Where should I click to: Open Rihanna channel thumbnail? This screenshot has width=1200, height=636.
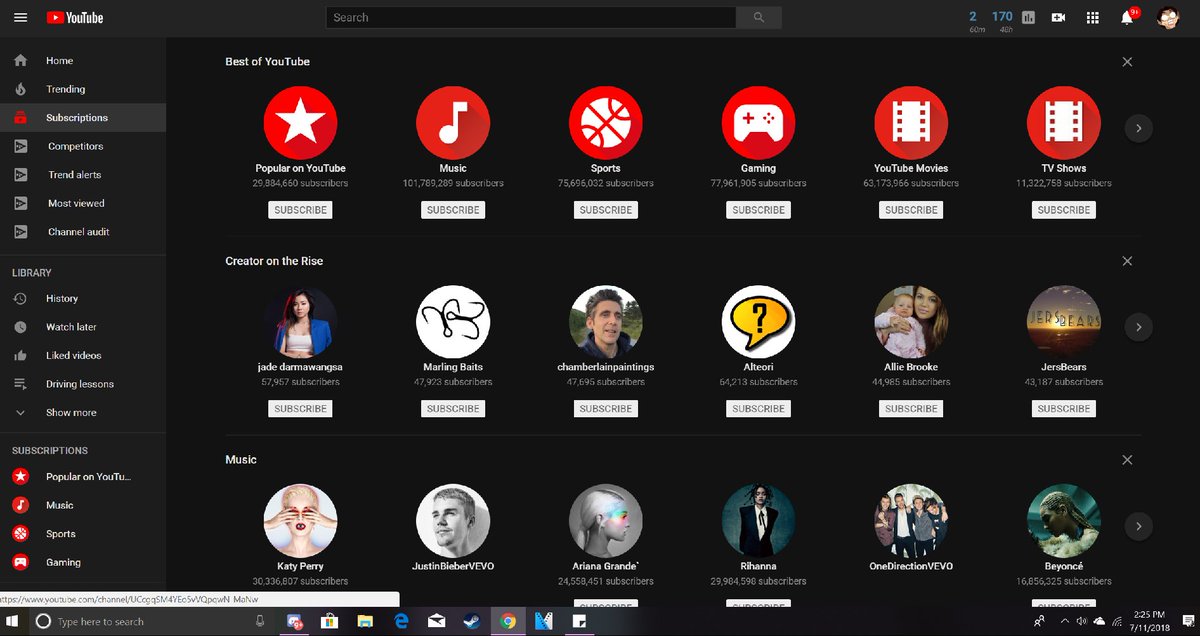tap(759, 520)
